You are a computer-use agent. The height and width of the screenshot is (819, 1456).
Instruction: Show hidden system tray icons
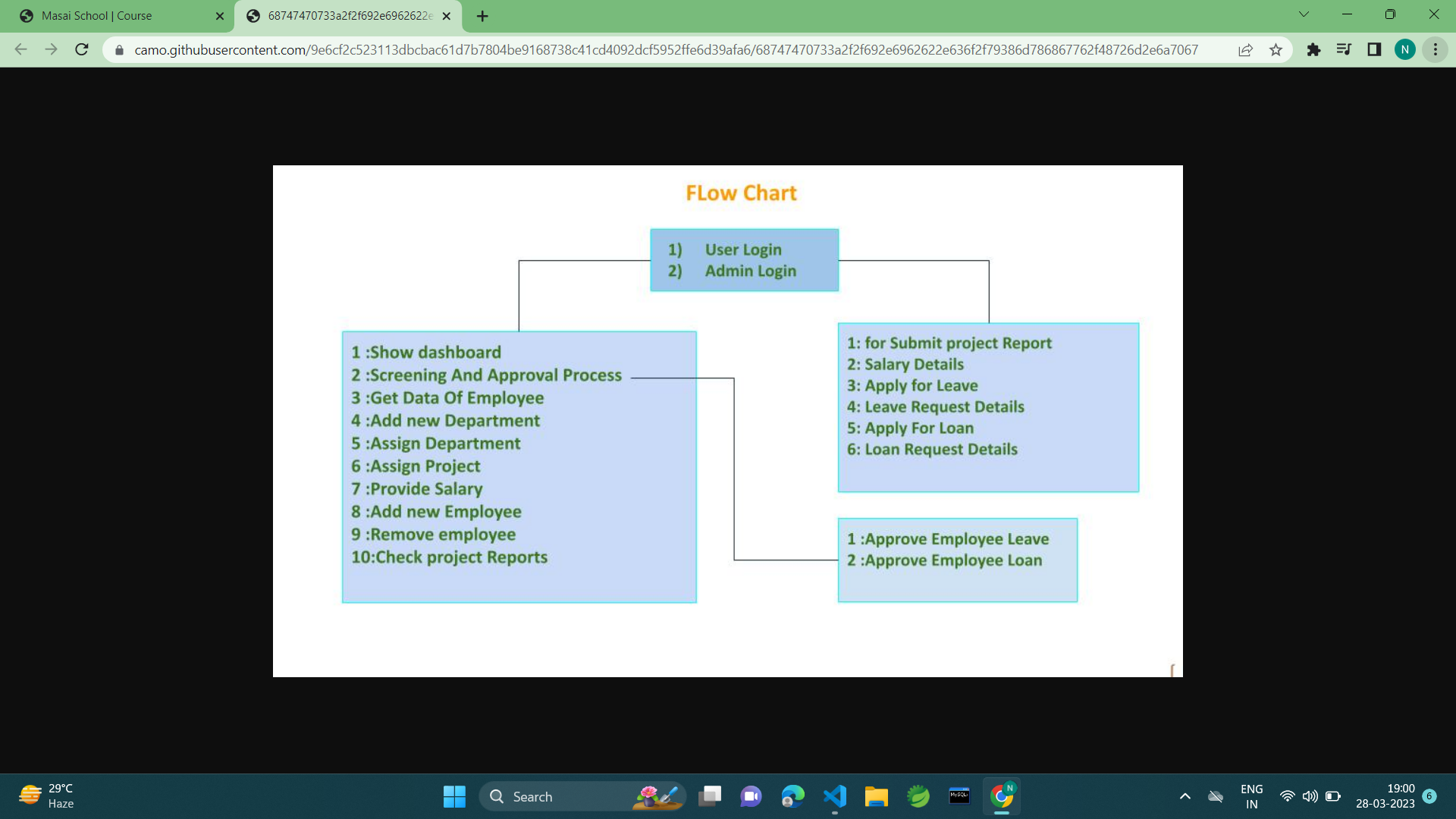click(x=1185, y=796)
